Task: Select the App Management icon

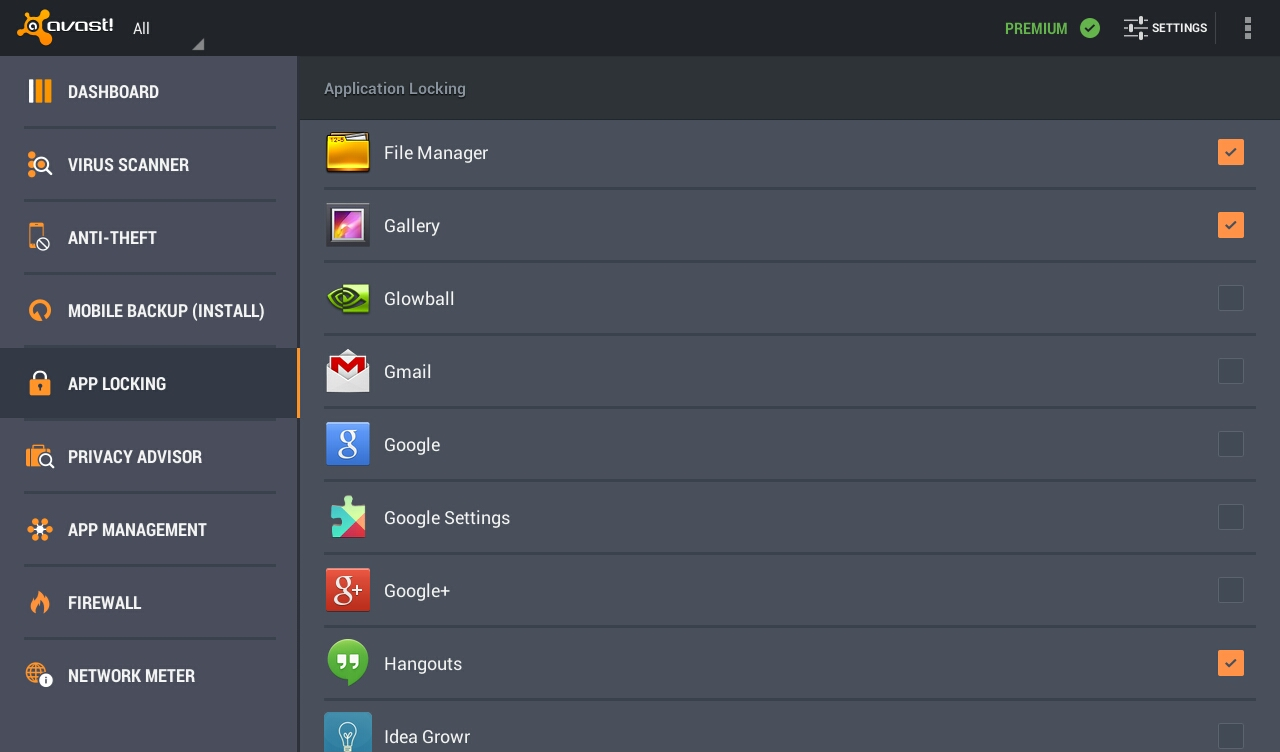Action: pyautogui.click(x=40, y=529)
